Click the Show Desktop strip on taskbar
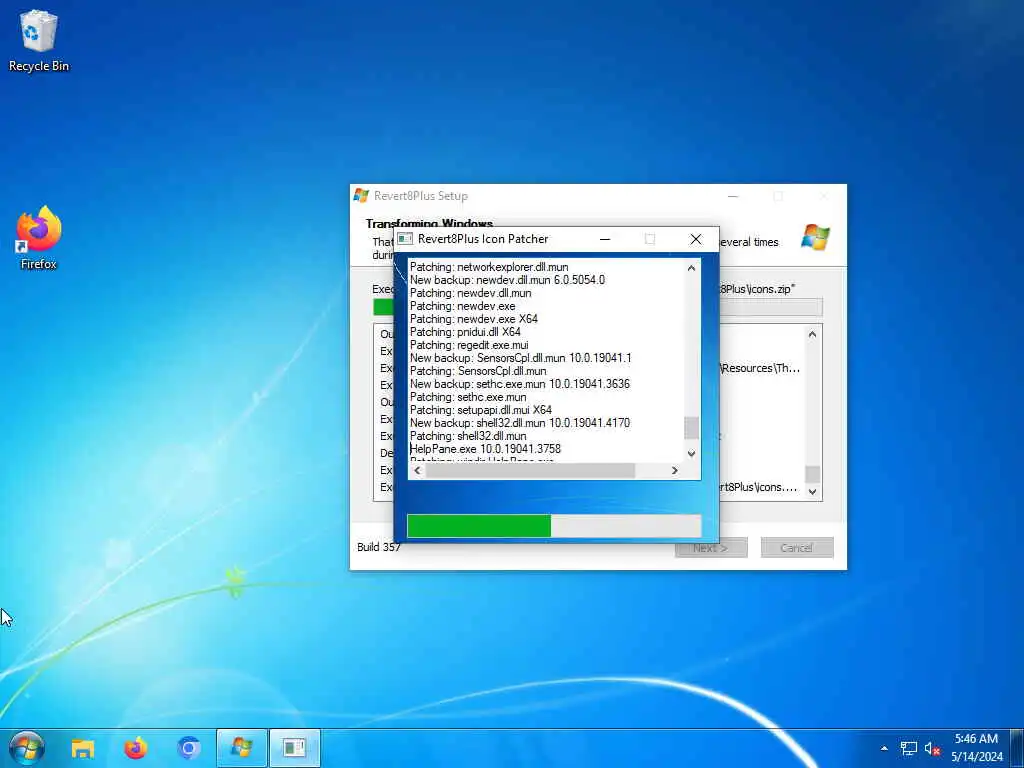 (1017, 748)
